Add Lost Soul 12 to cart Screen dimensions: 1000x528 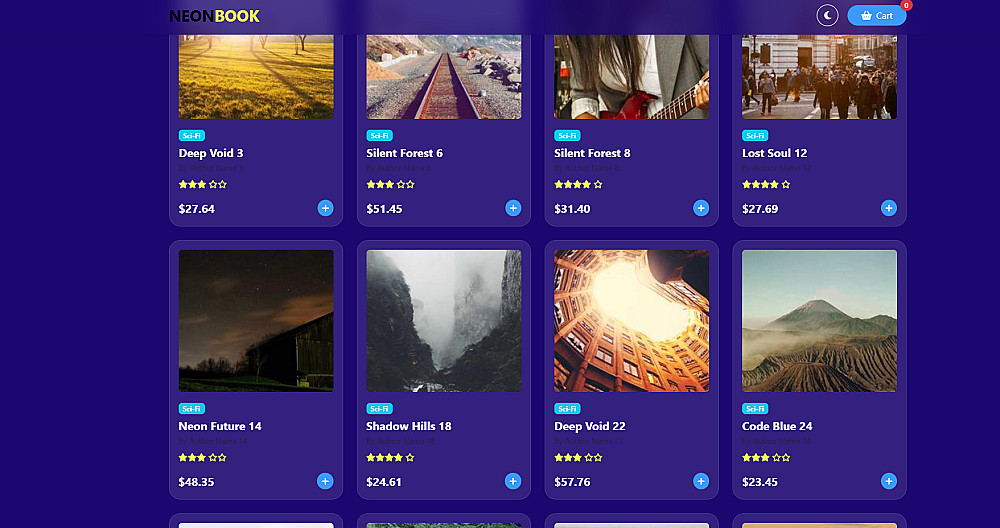[x=888, y=208]
